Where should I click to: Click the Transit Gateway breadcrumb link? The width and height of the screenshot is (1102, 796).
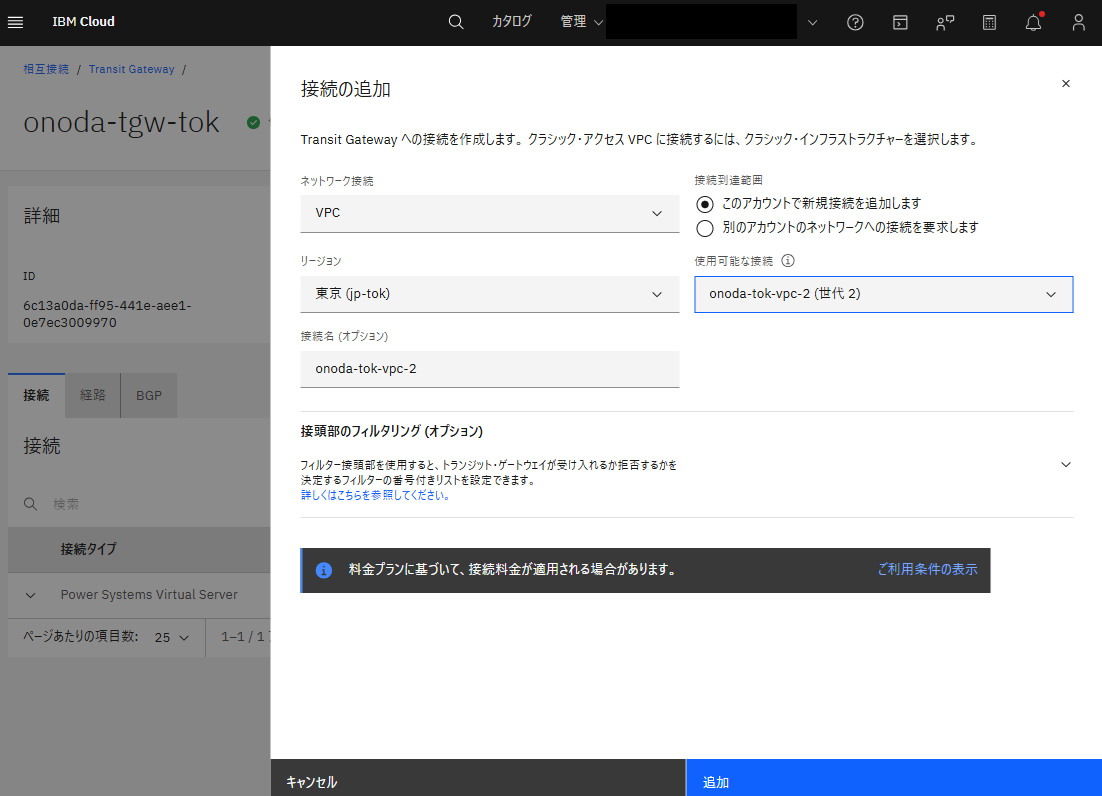pyautogui.click(x=131, y=69)
